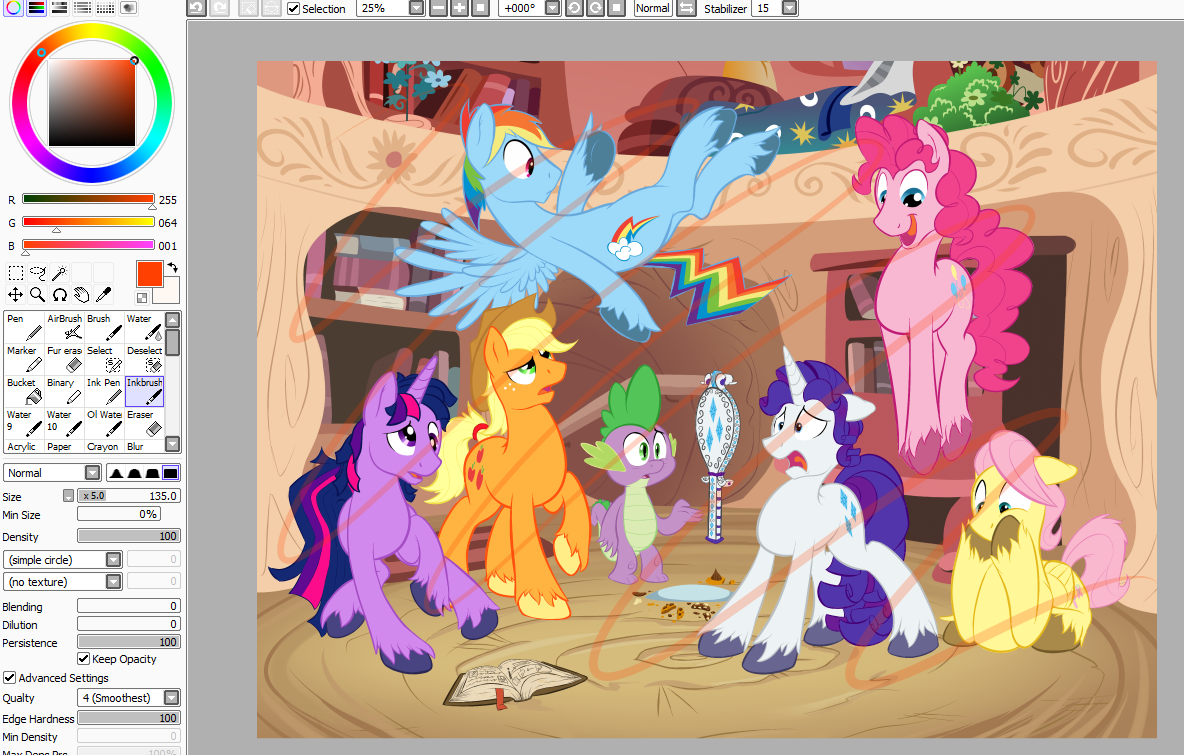The image size is (1184, 755).
Task: Flip the canvas view horizontally
Action: [x=686, y=8]
